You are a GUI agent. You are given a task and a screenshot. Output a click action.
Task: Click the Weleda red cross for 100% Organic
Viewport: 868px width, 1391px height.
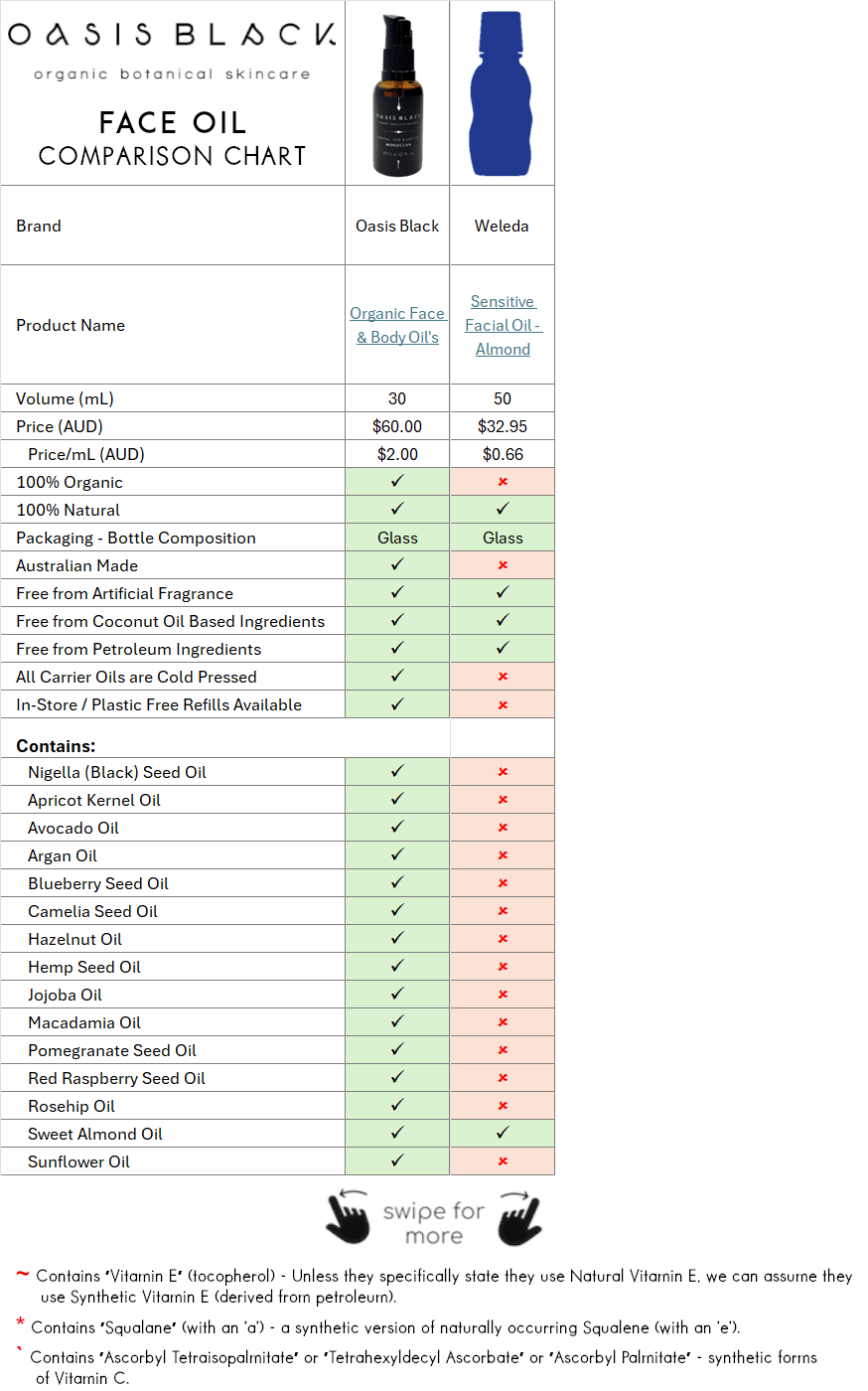tap(503, 482)
